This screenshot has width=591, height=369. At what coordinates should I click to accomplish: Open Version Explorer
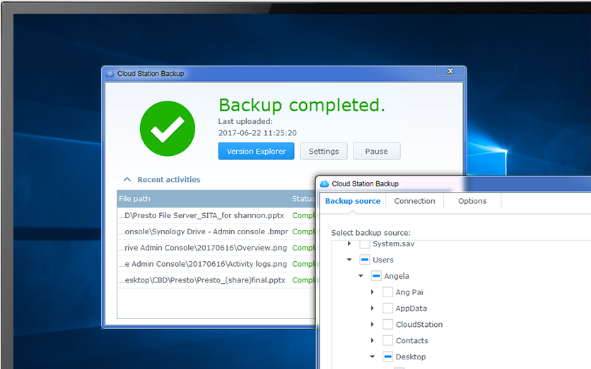256,151
